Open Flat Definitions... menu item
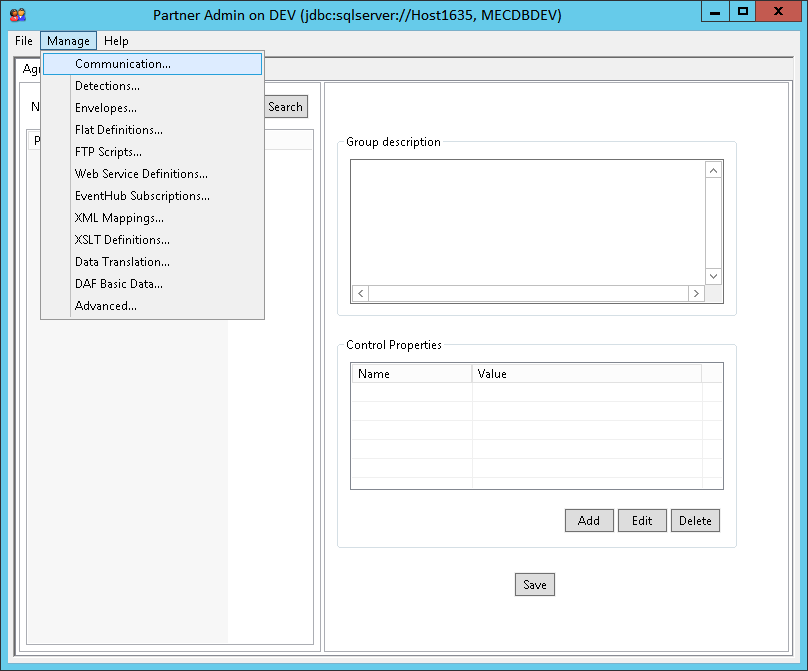Viewport: 808px width, 671px height. tap(119, 130)
